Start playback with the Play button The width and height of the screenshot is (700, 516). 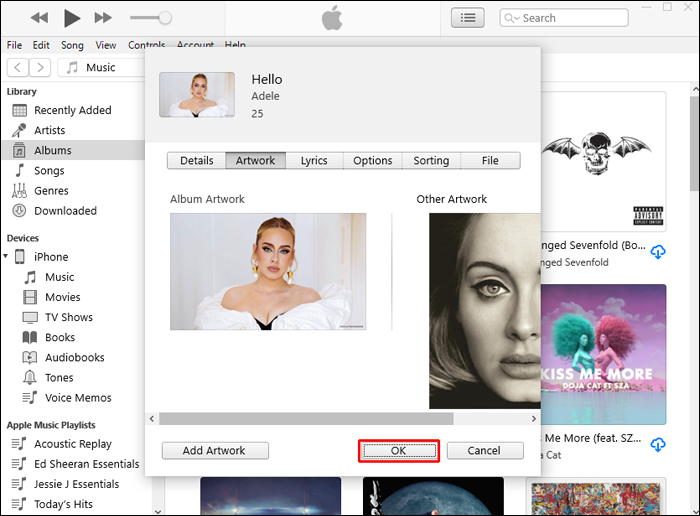[72, 18]
